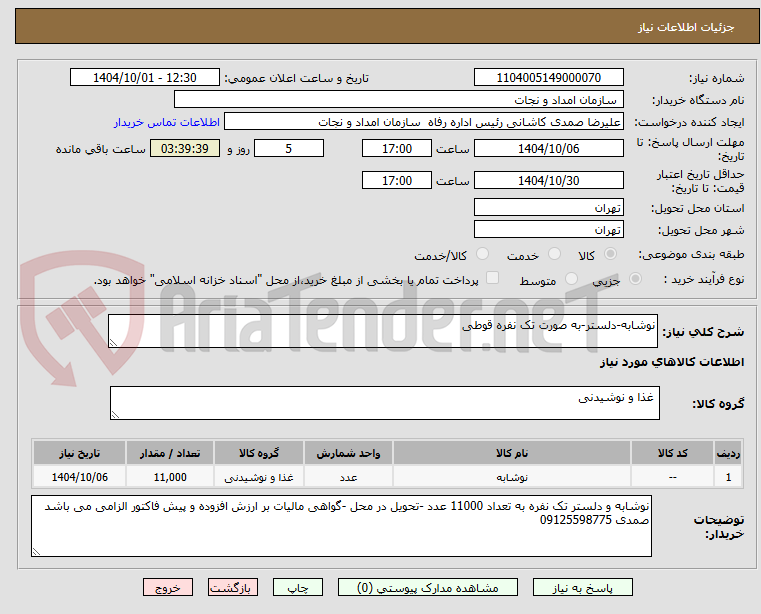This screenshot has height=614, width=761.
Task: Click the توضیحات خریدار notes textarea
Action: coord(341,526)
